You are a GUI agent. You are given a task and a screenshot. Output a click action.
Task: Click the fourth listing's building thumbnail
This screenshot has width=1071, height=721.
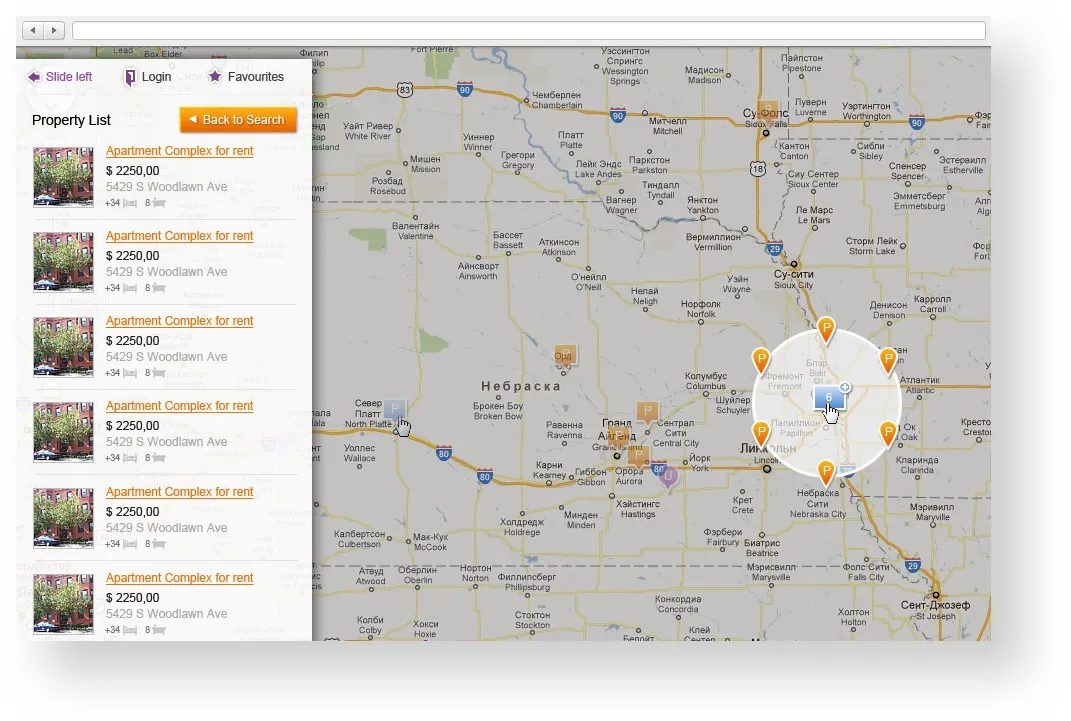(x=64, y=432)
